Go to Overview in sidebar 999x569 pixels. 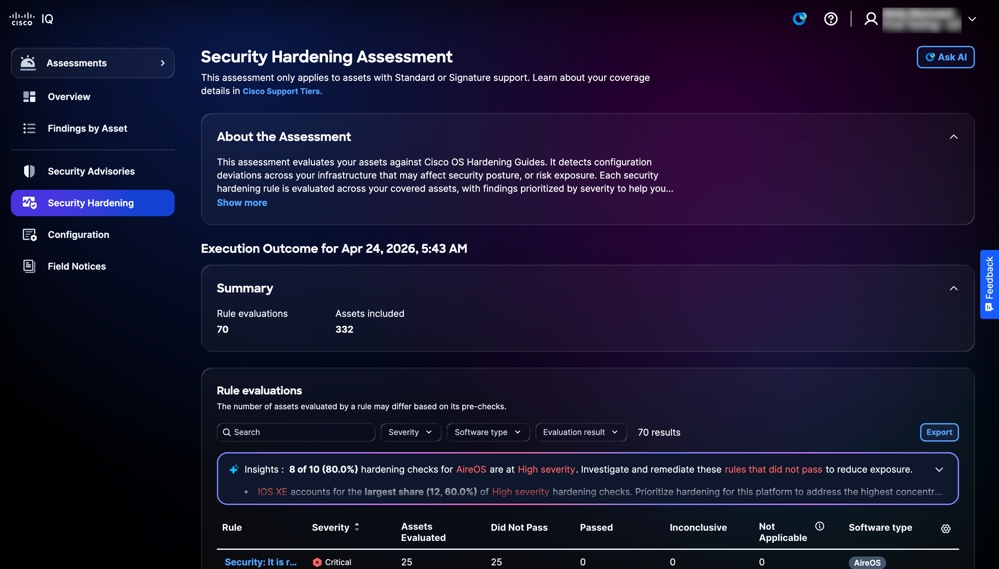(x=69, y=97)
